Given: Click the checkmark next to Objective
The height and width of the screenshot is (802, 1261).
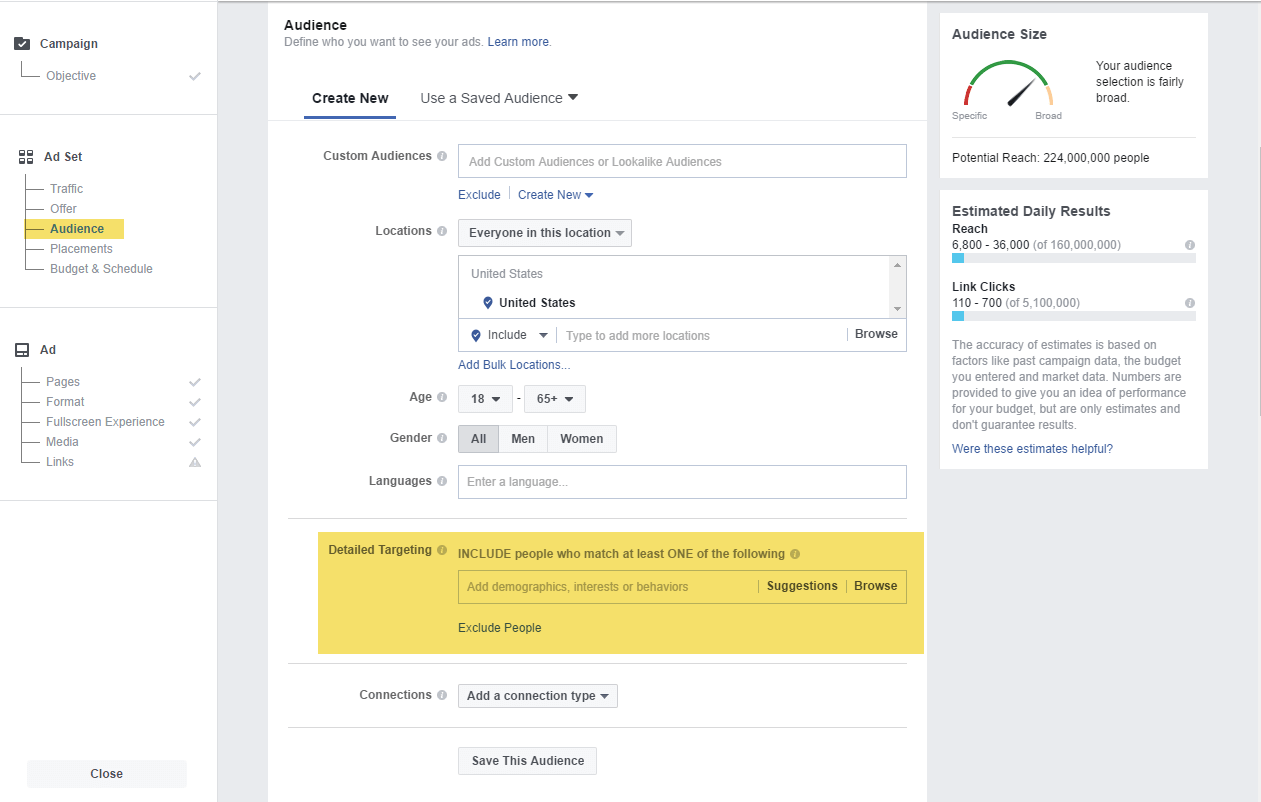Looking at the screenshot, I should coord(195,75).
